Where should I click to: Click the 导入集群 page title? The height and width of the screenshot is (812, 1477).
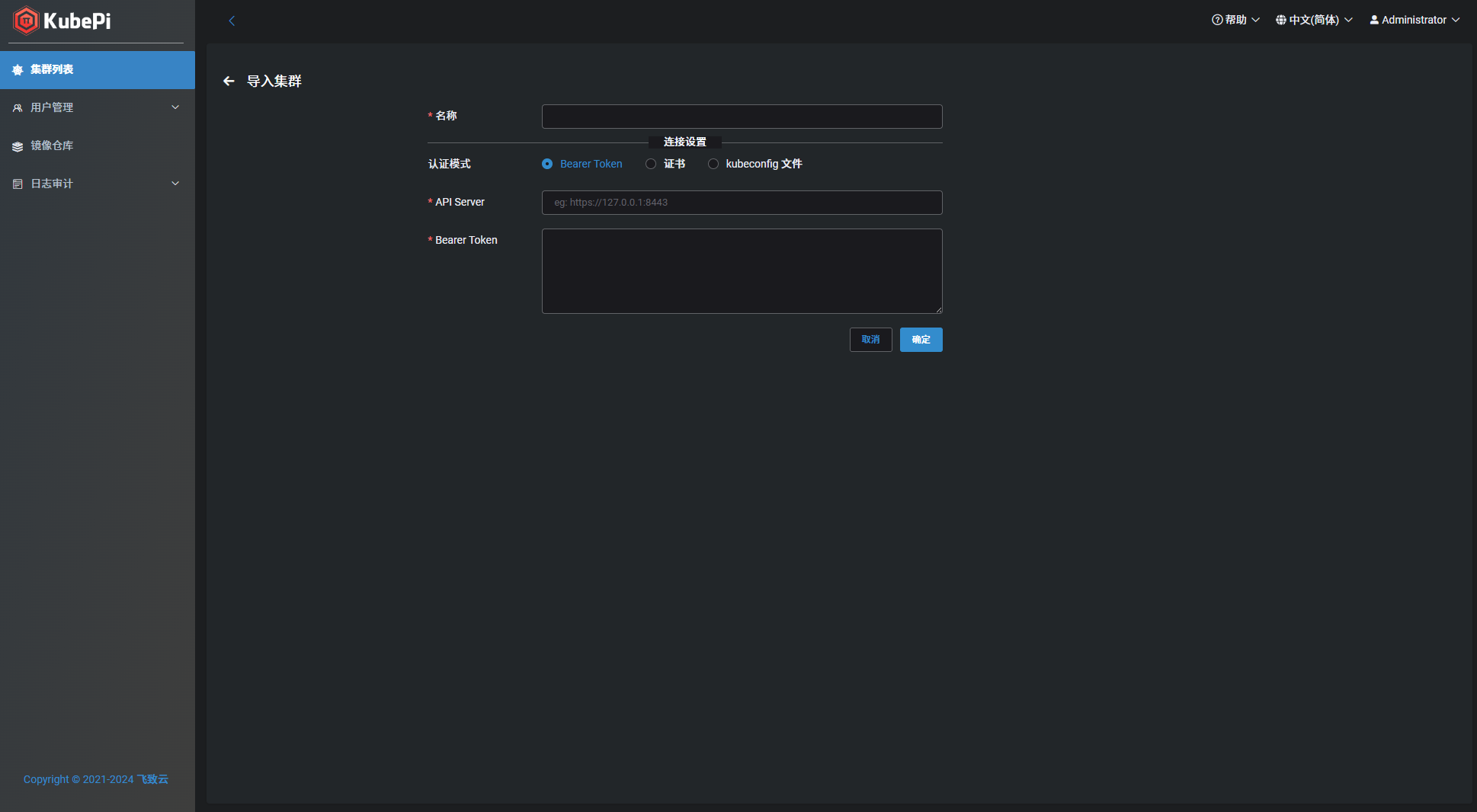tap(274, 81)
